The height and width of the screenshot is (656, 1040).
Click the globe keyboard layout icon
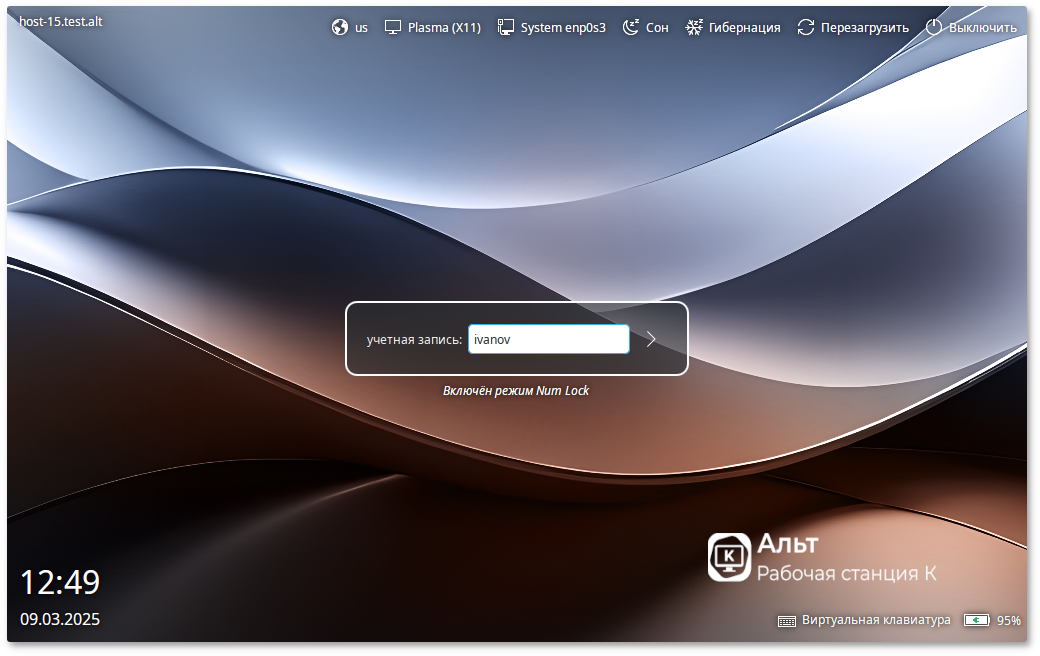pos(340,28)
